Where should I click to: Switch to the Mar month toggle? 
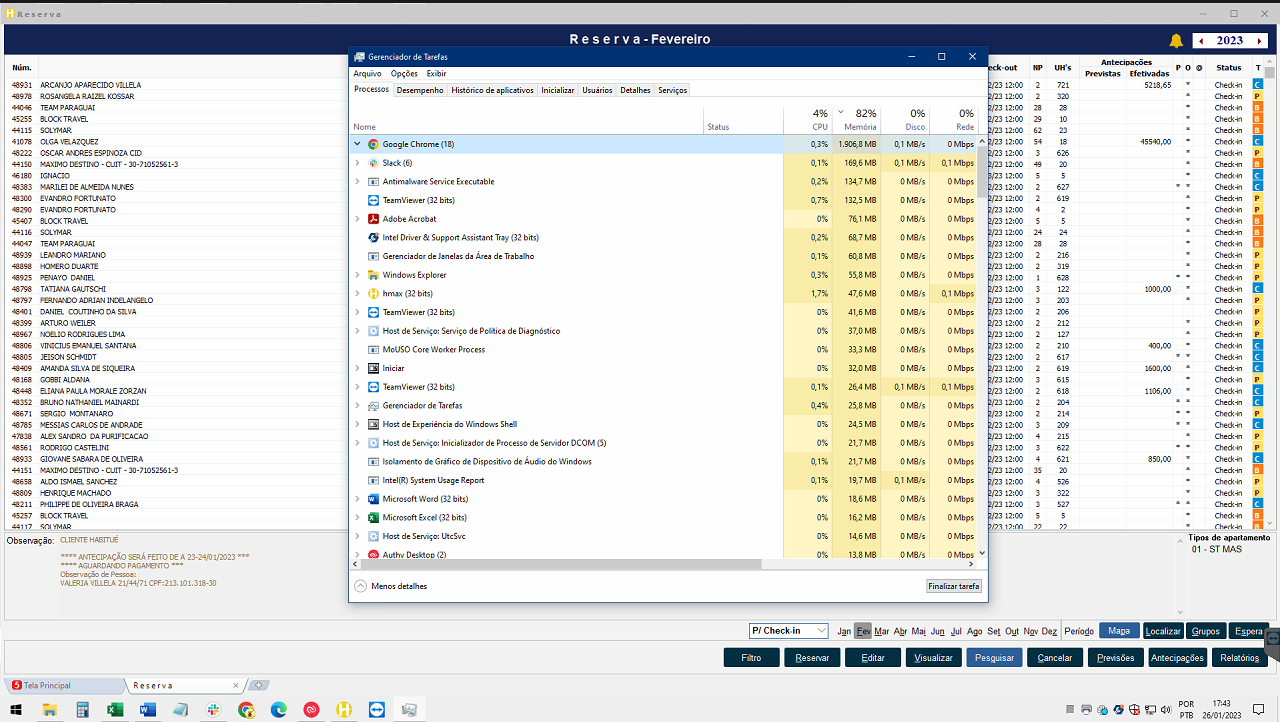881,631
